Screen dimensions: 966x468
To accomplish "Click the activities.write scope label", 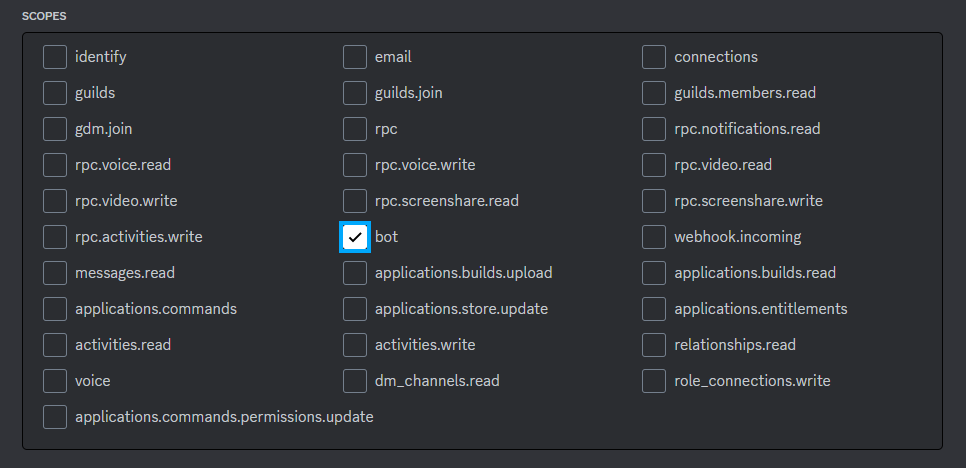I will 425,345.
